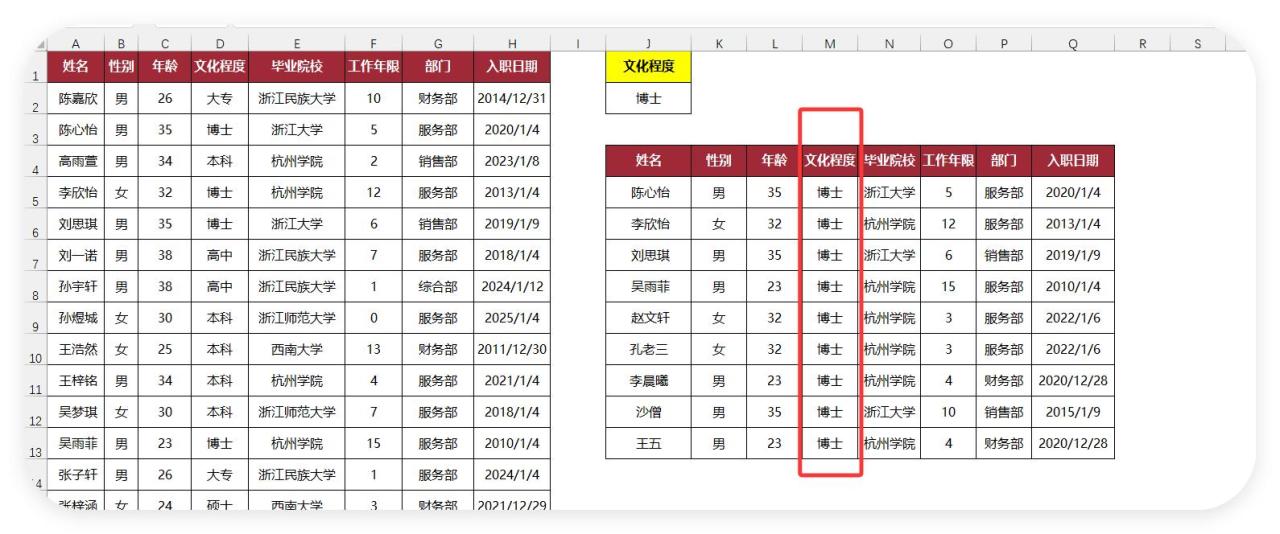
Task: Select column E header letter
Action: click(297, 44)
